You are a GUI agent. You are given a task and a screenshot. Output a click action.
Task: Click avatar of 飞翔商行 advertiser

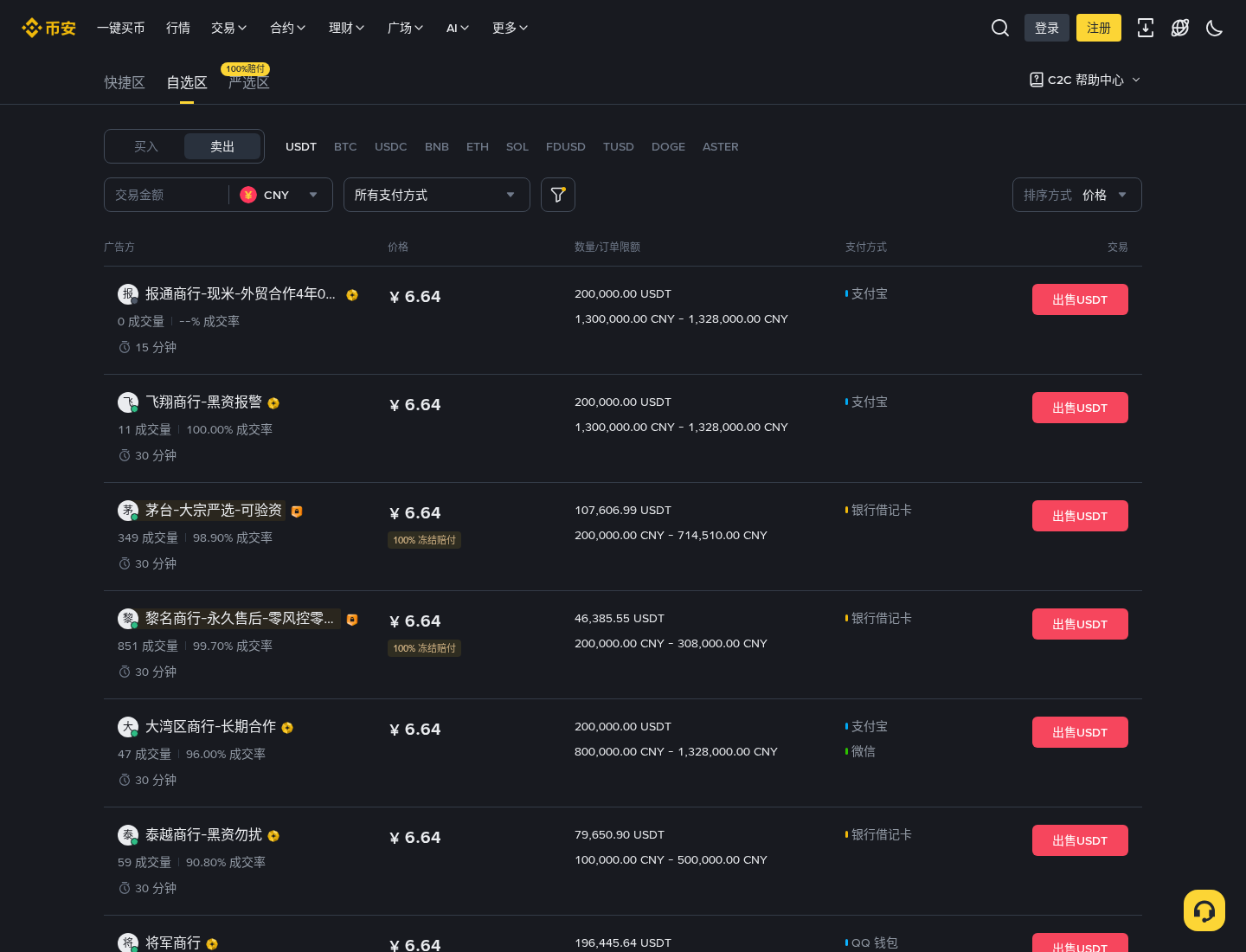128,402
